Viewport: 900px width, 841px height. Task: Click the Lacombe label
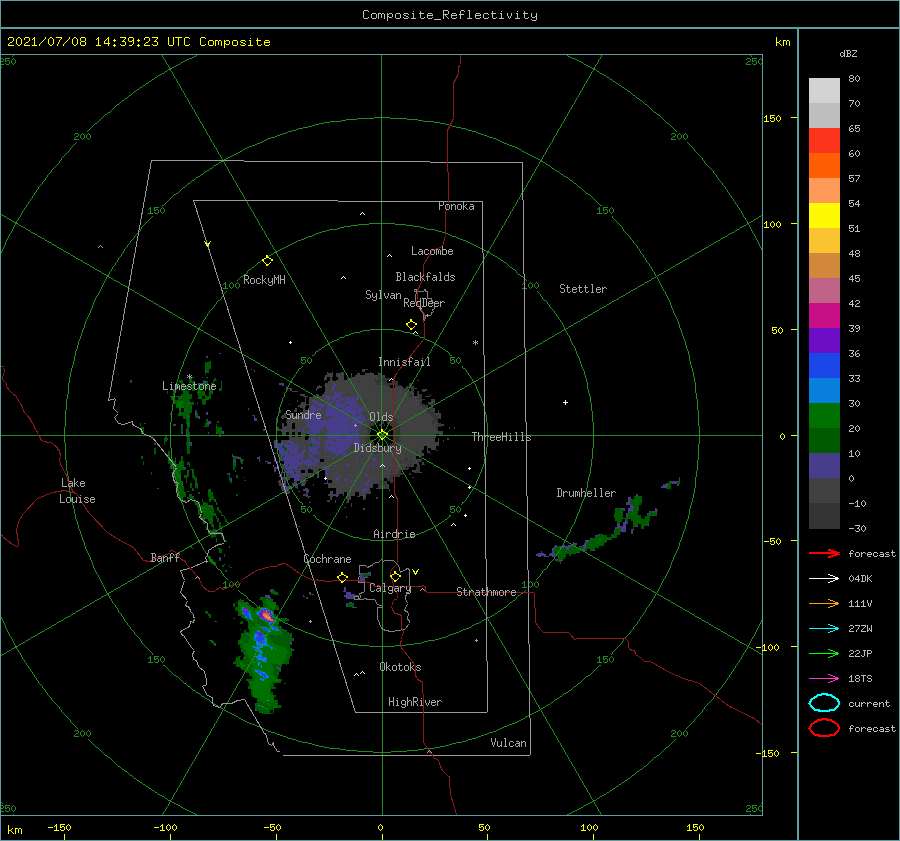(432, 251)
